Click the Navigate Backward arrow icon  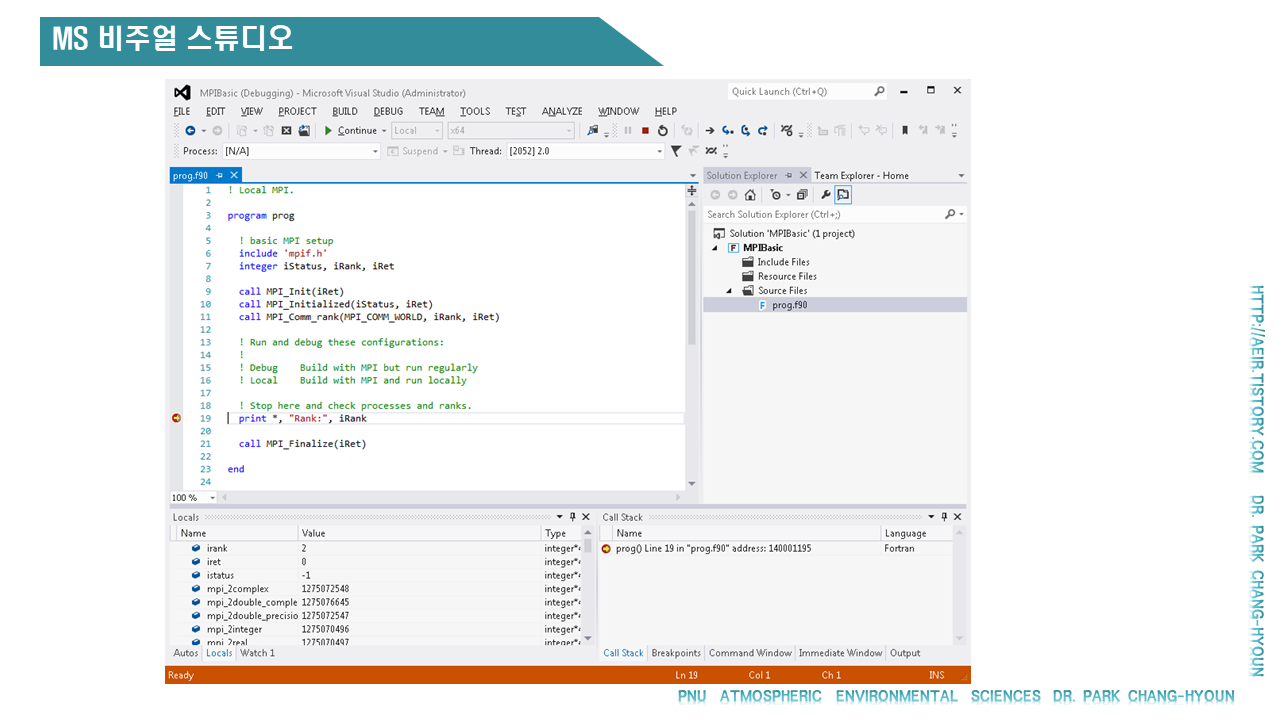click(x=190, y=130)
